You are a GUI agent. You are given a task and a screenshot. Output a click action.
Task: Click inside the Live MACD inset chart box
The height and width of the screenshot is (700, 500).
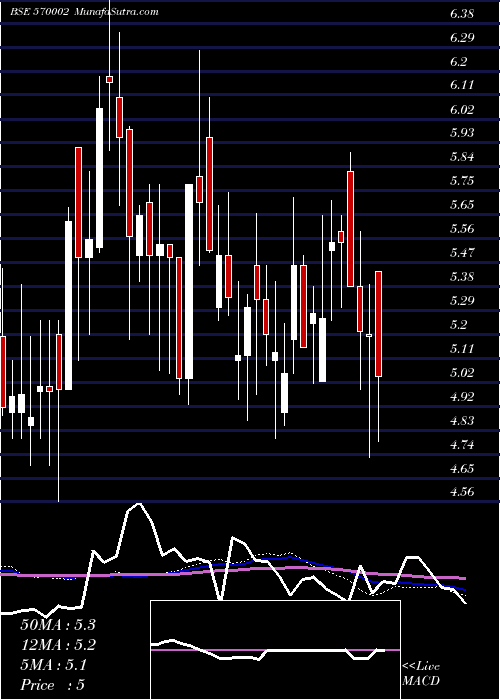pos(275,650)
